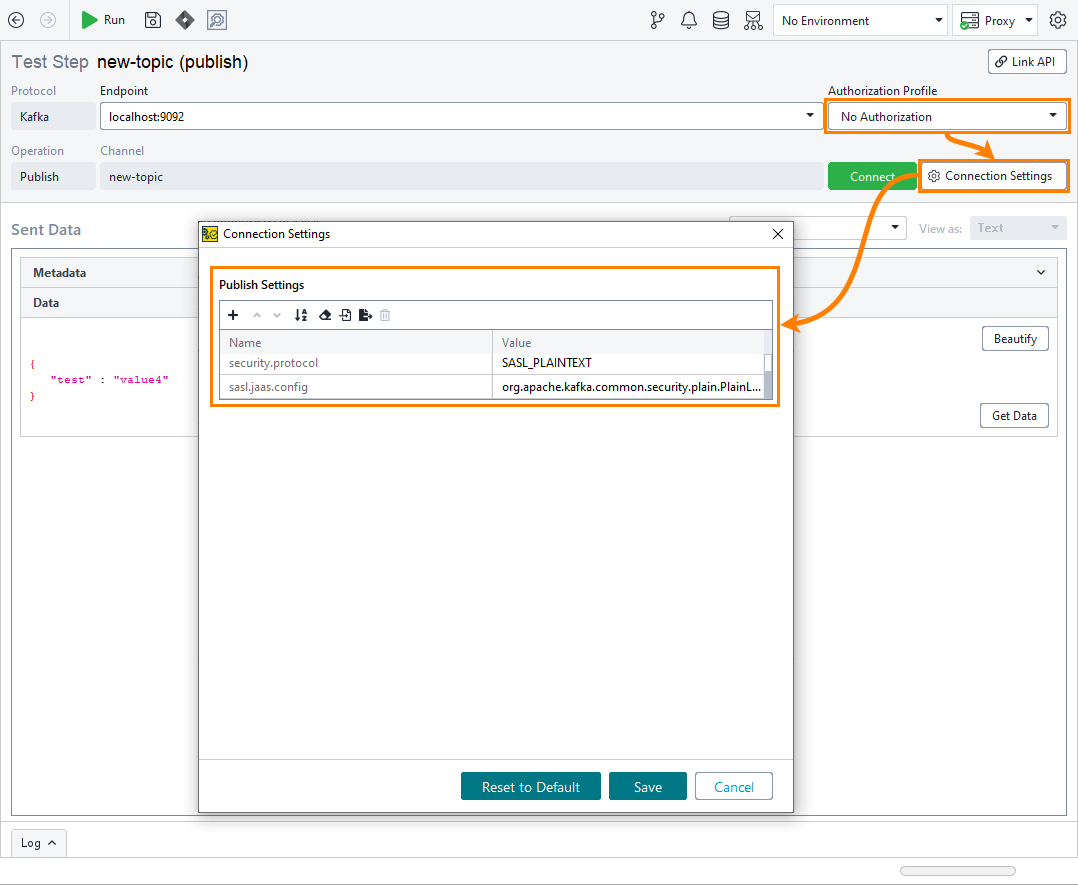Toggle the Proxy setting

(x=994, y=20)
